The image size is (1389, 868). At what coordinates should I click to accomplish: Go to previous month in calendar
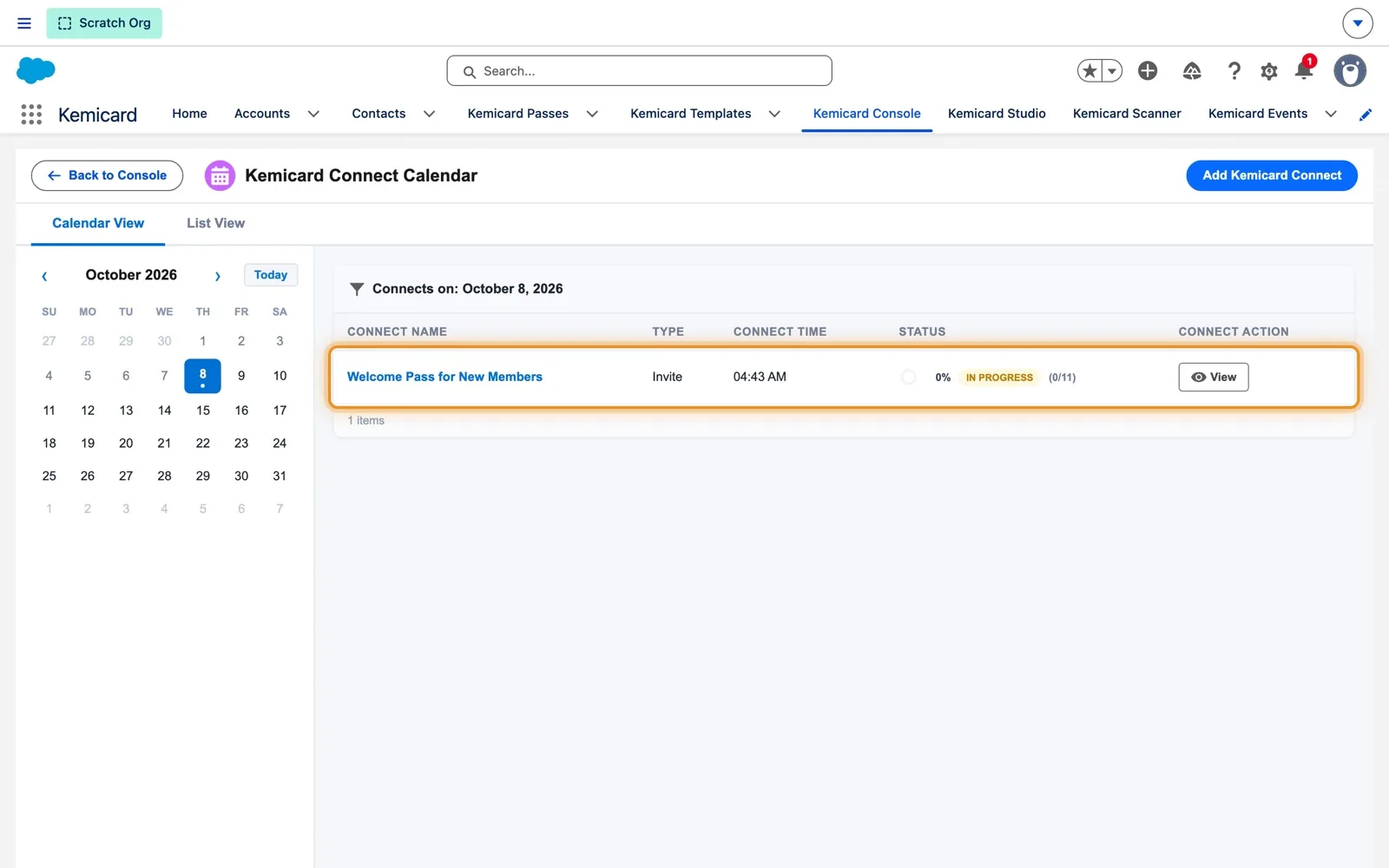point(44,276)
